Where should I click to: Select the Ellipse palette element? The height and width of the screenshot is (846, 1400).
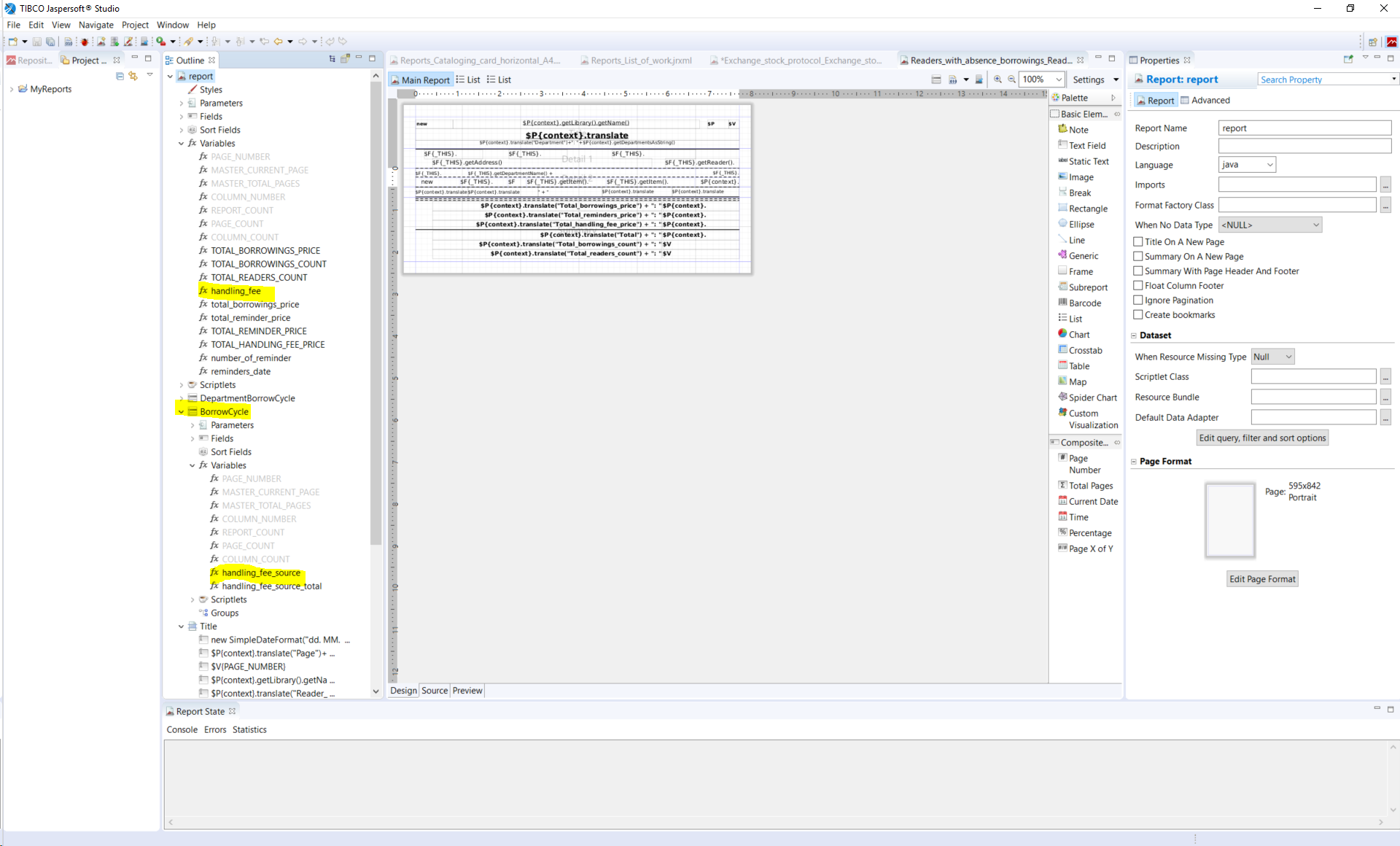coord(1081,225)
